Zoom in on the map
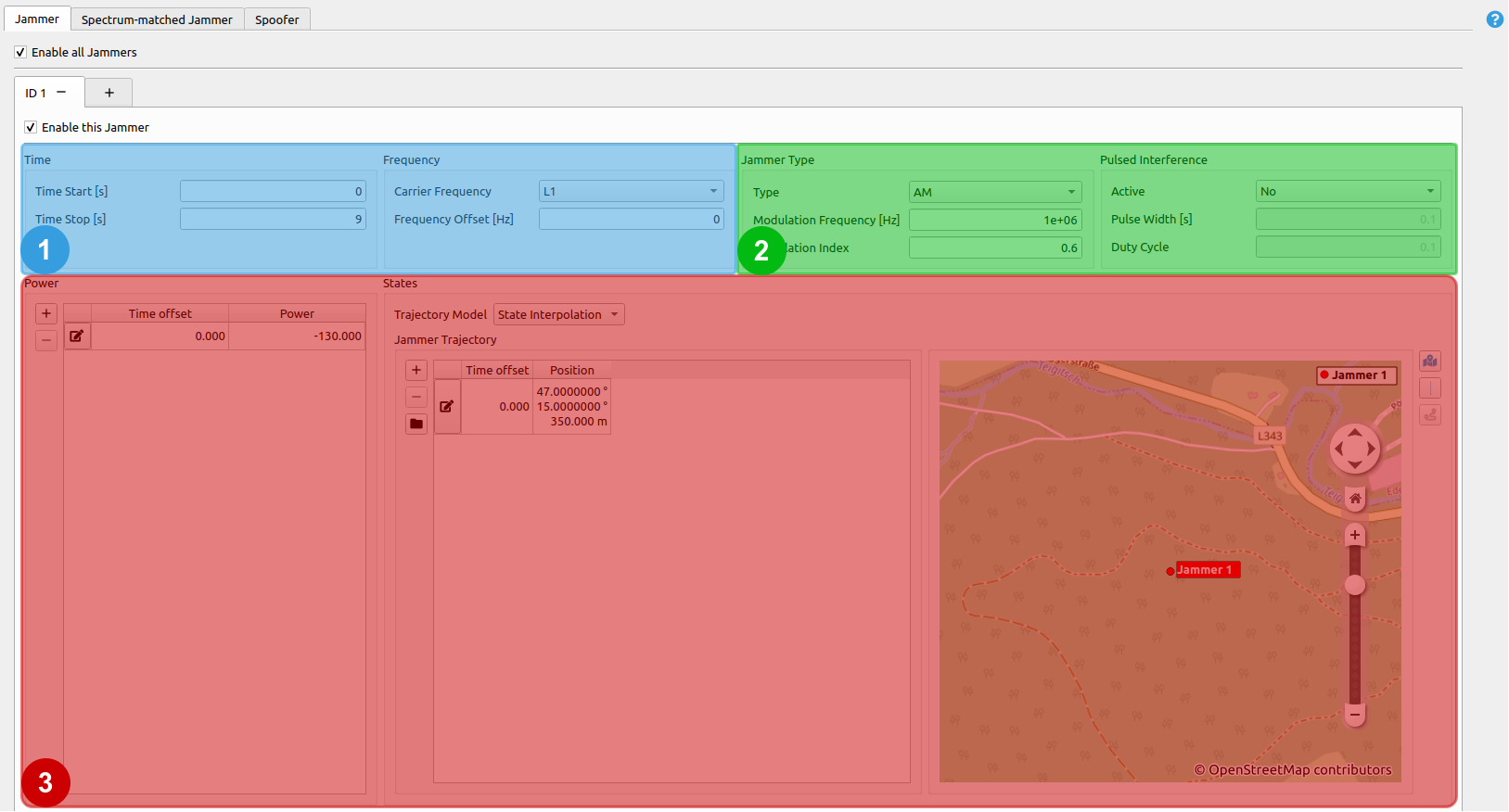 pyautogui.click(x=1355, y=535)
